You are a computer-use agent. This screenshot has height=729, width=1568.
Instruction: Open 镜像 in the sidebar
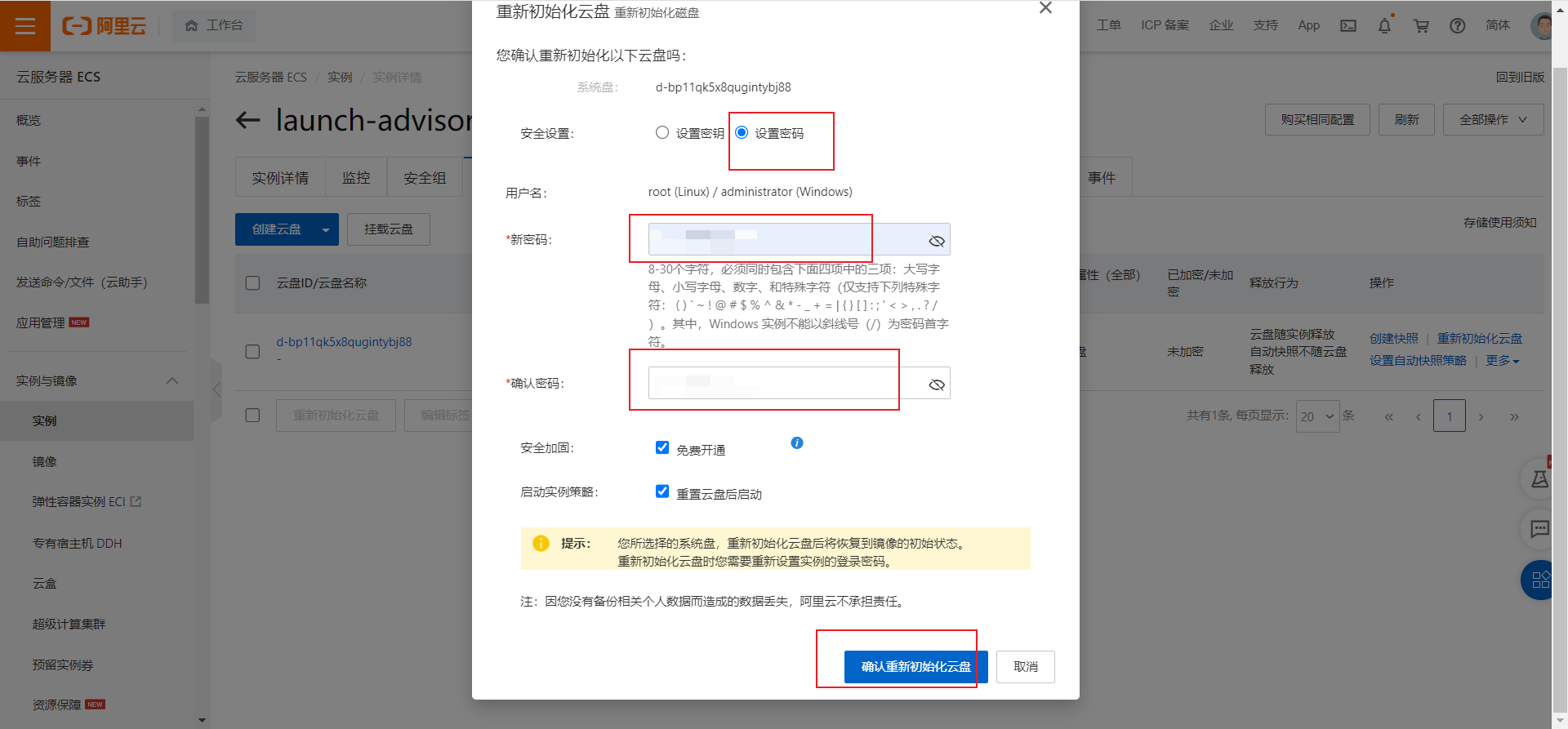[45, 462]
